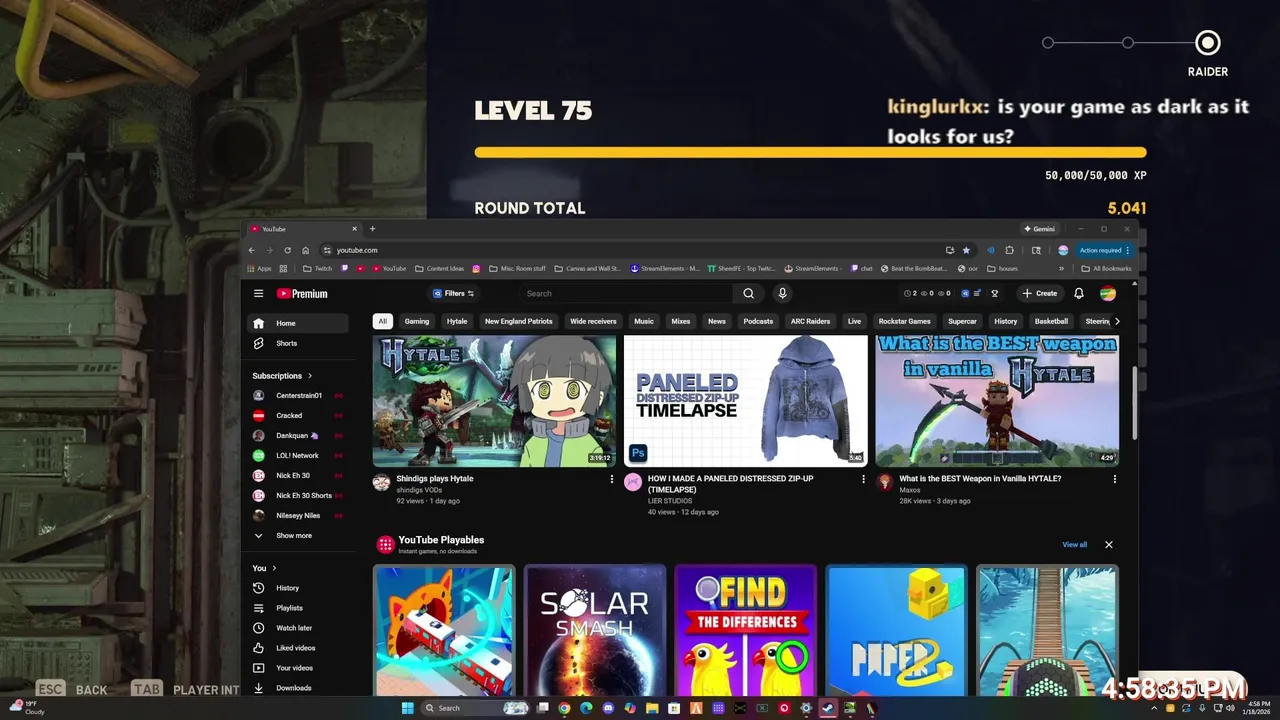
Task: Go to Chrome home page button
Action: click(305, 250)
